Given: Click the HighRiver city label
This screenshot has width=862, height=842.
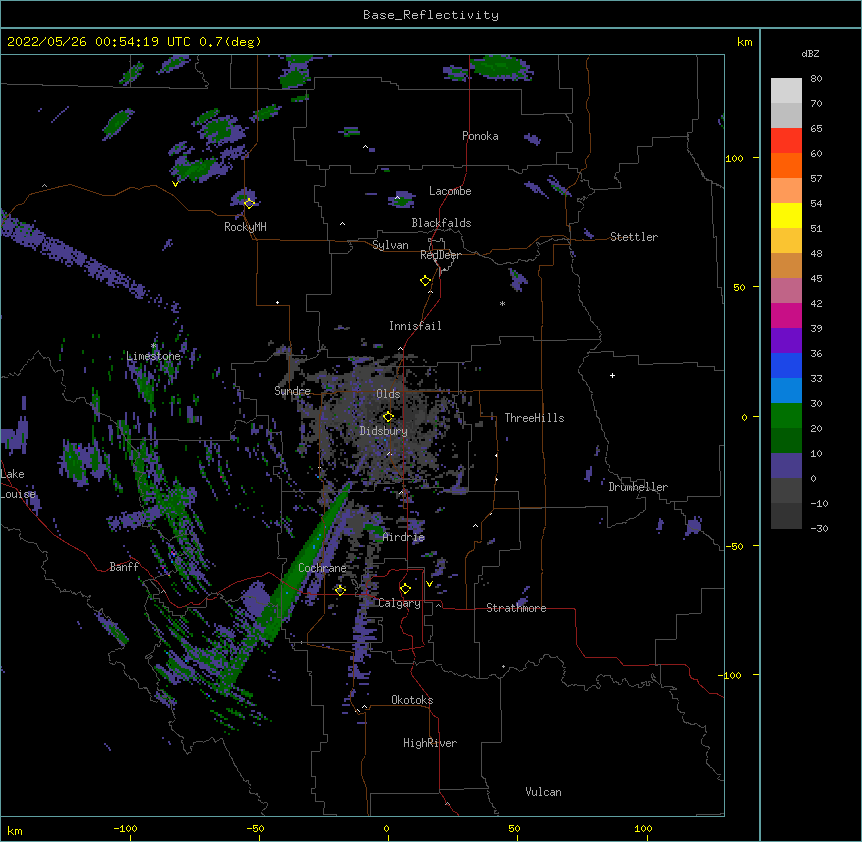Looking at the screenshot, I should pos(430,743).
